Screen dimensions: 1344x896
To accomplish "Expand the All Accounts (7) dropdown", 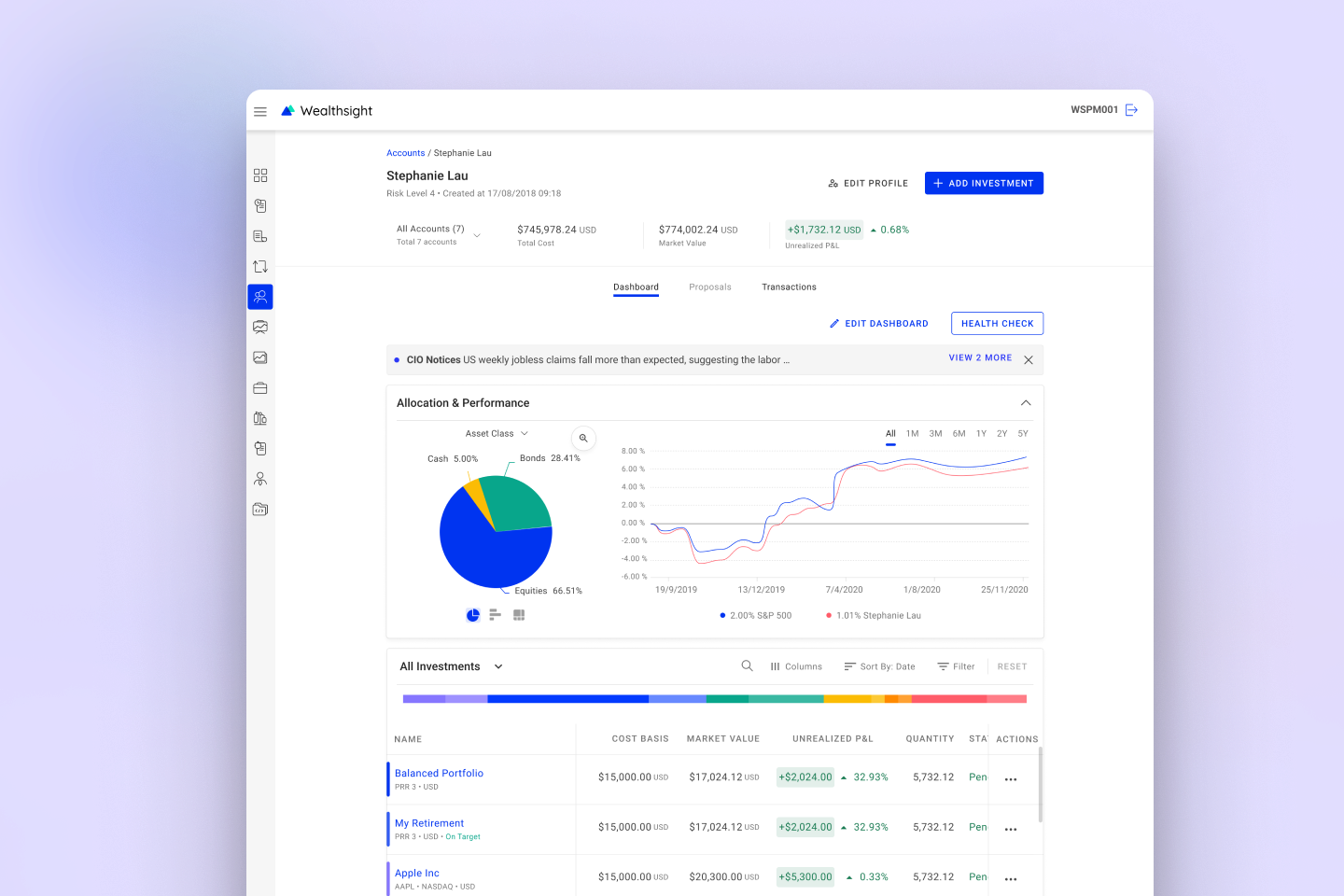I will click(x=477, y=235).
